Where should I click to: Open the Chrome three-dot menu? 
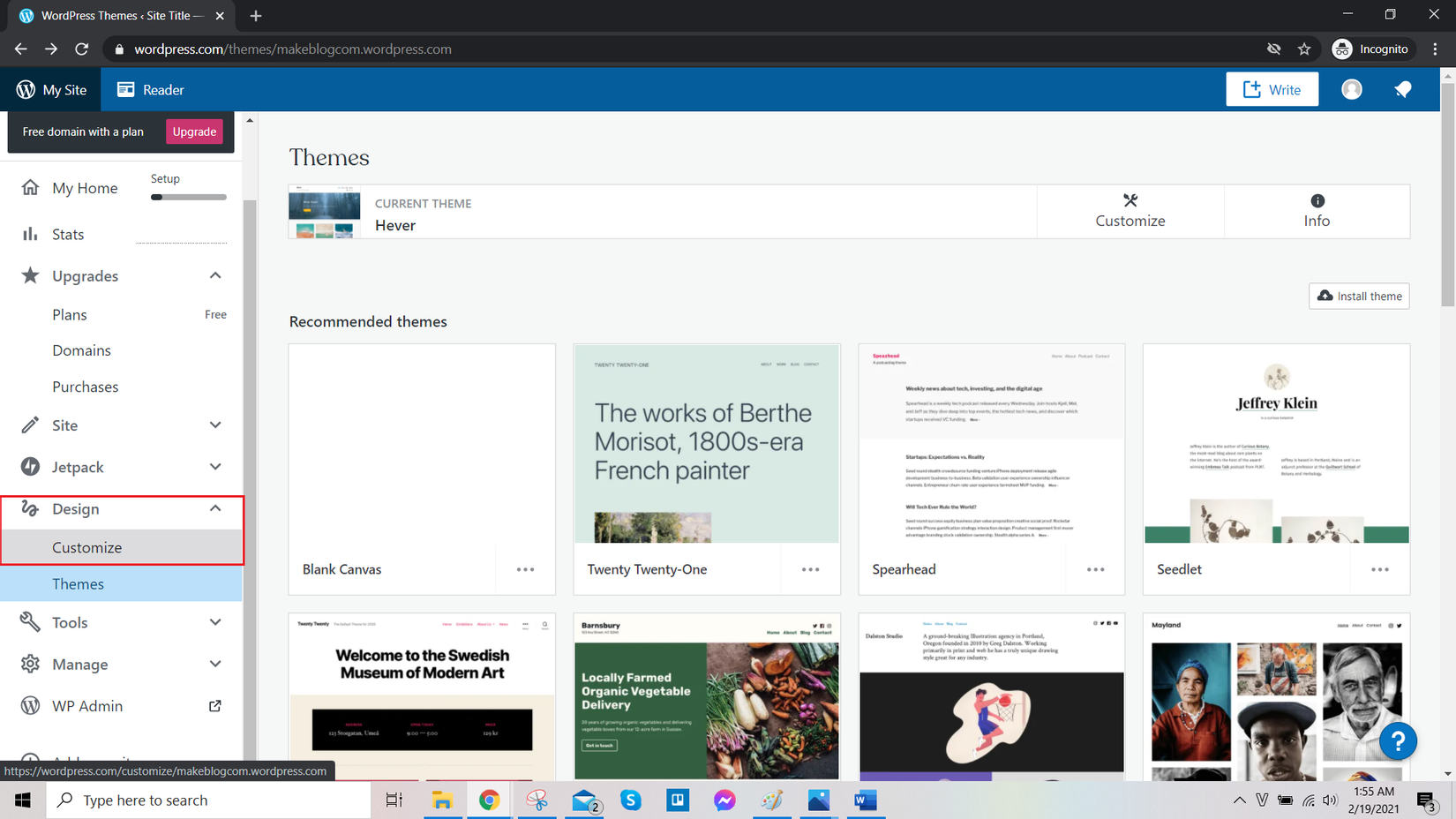[1436, 49]
